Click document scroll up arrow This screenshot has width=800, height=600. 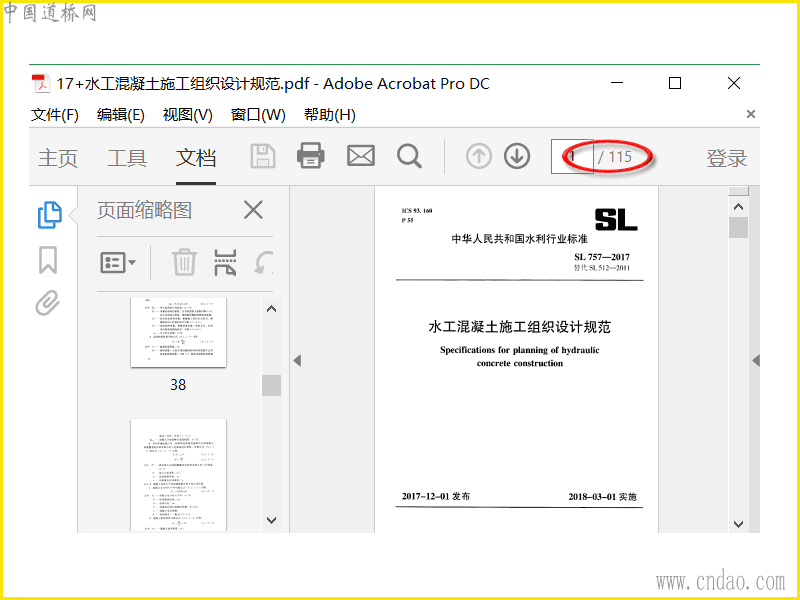tap(738, 207)
